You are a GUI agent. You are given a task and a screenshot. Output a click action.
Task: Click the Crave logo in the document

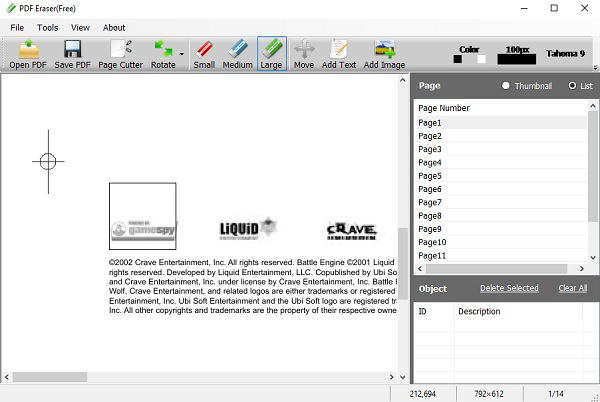click(352, 231)
